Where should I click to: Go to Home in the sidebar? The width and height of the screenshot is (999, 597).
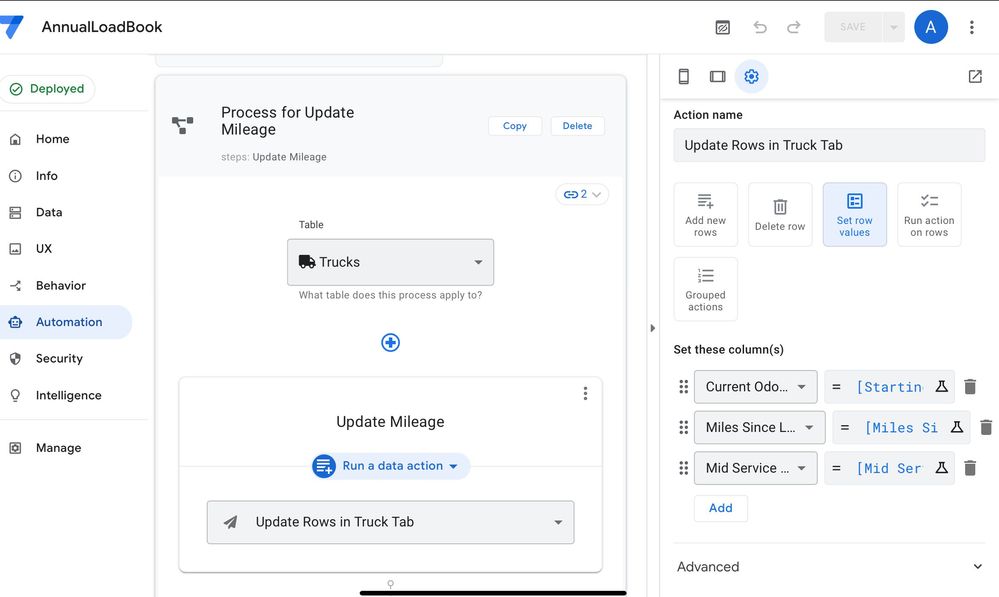(52, 139)
